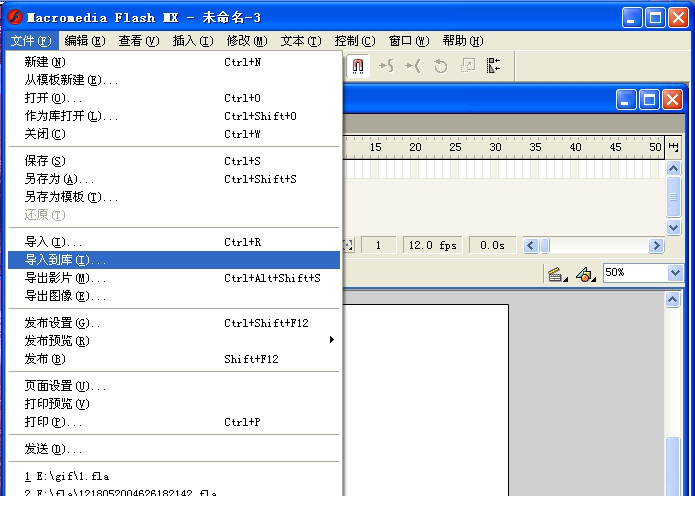Choose Import to Library (导入到库)

174,260
